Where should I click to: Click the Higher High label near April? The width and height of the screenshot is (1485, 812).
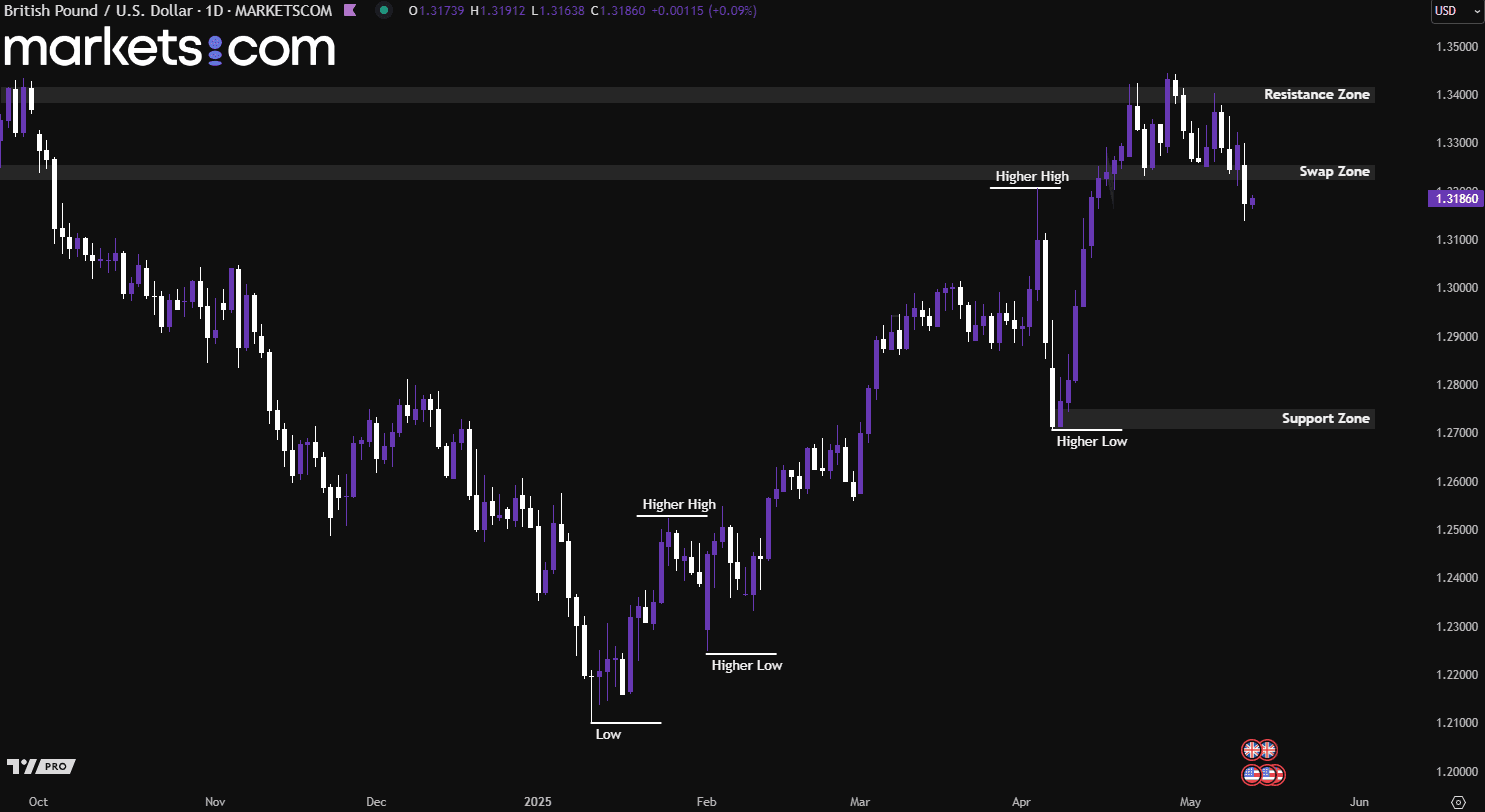tap(1031, 177)
